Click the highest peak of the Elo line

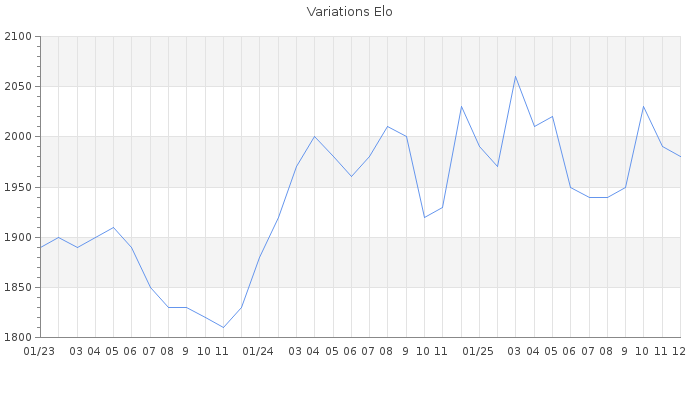click(x=515, y=77)
